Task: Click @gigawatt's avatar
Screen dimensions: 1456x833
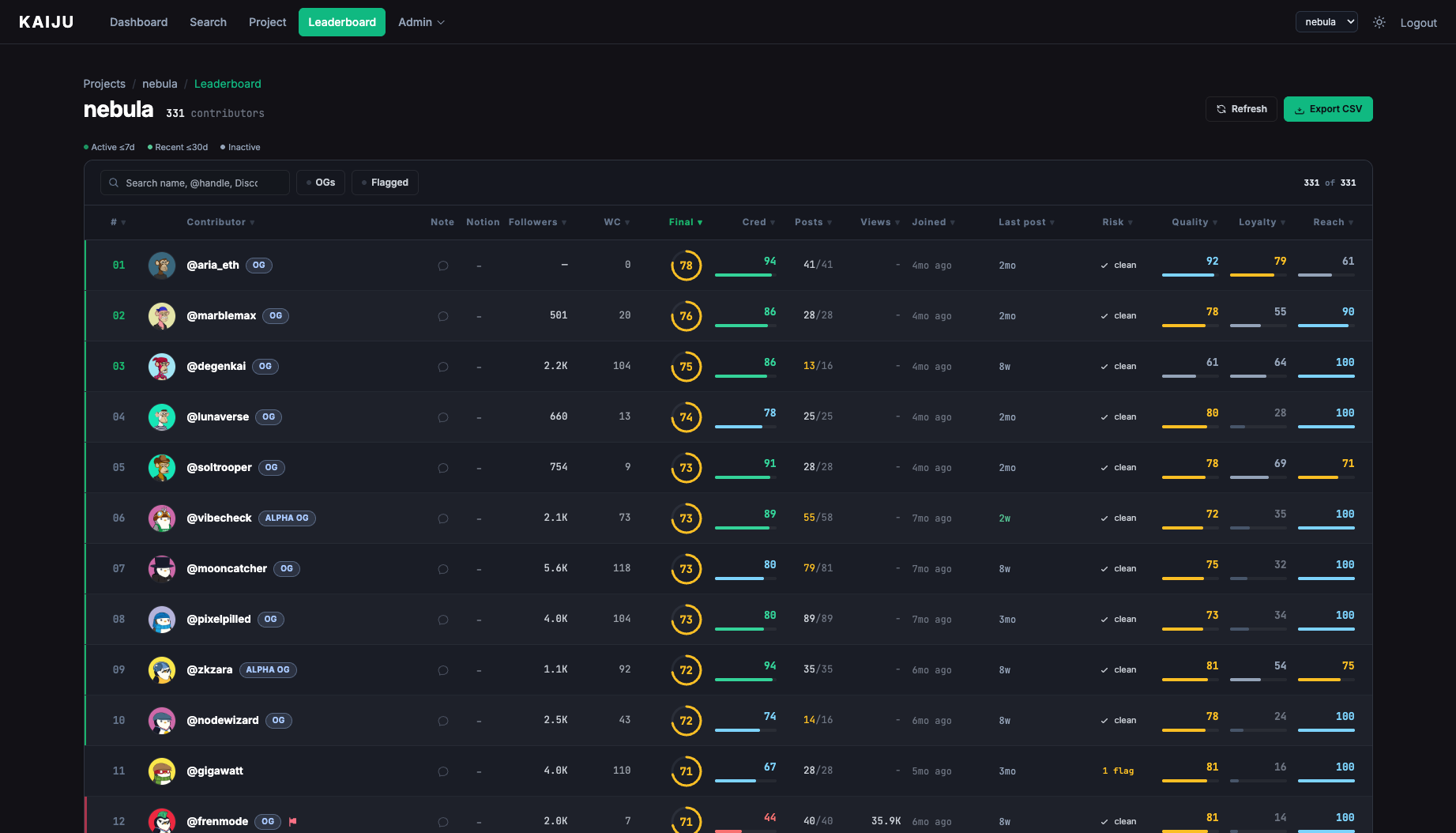Action: 162,771
